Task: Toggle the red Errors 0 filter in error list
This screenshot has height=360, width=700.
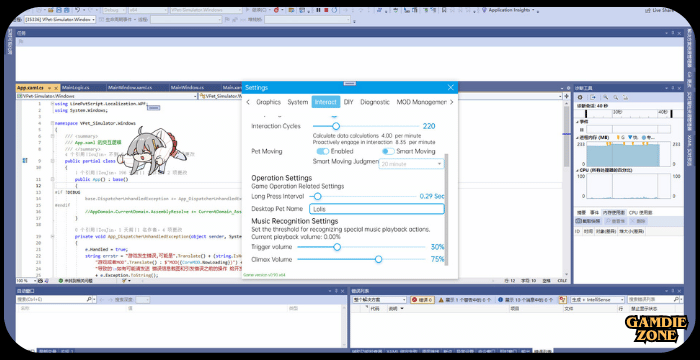Action: [422, 300]
